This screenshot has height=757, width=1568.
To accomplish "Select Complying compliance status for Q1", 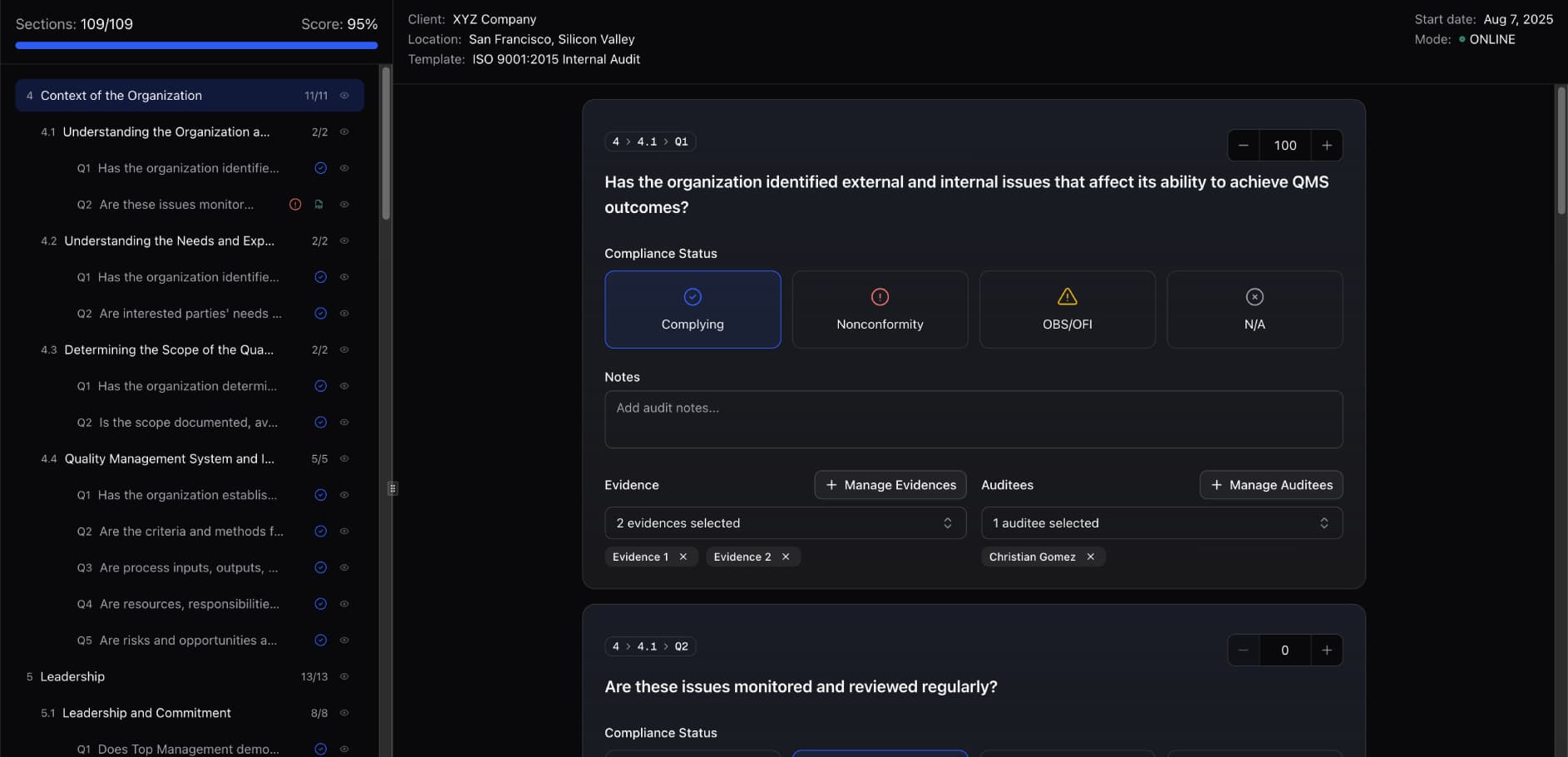I will pyautogui.click(x=693, y=309).
